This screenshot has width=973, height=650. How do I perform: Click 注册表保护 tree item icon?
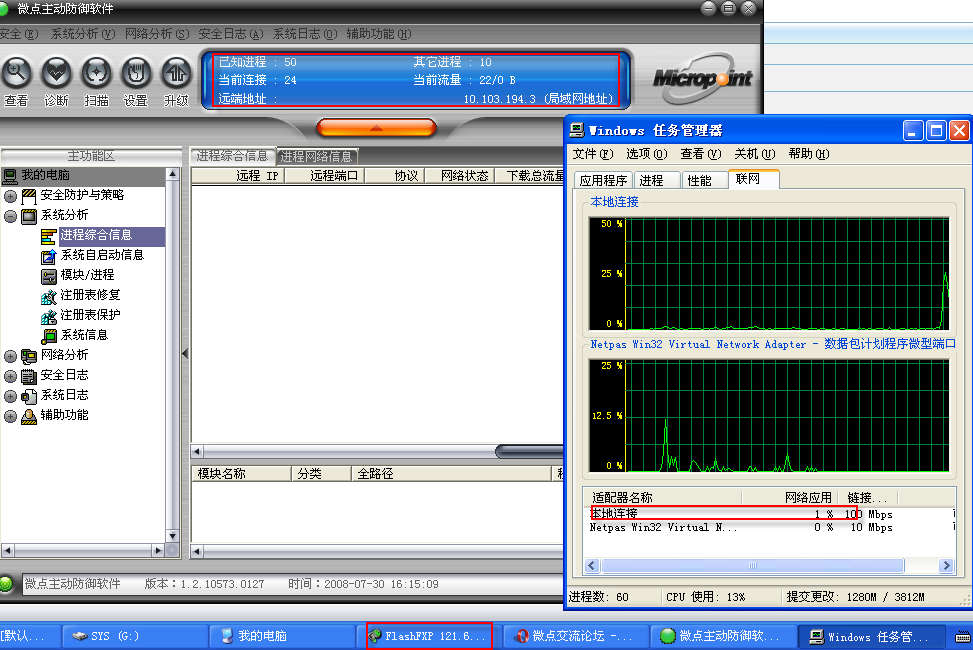tap(48, 316)
